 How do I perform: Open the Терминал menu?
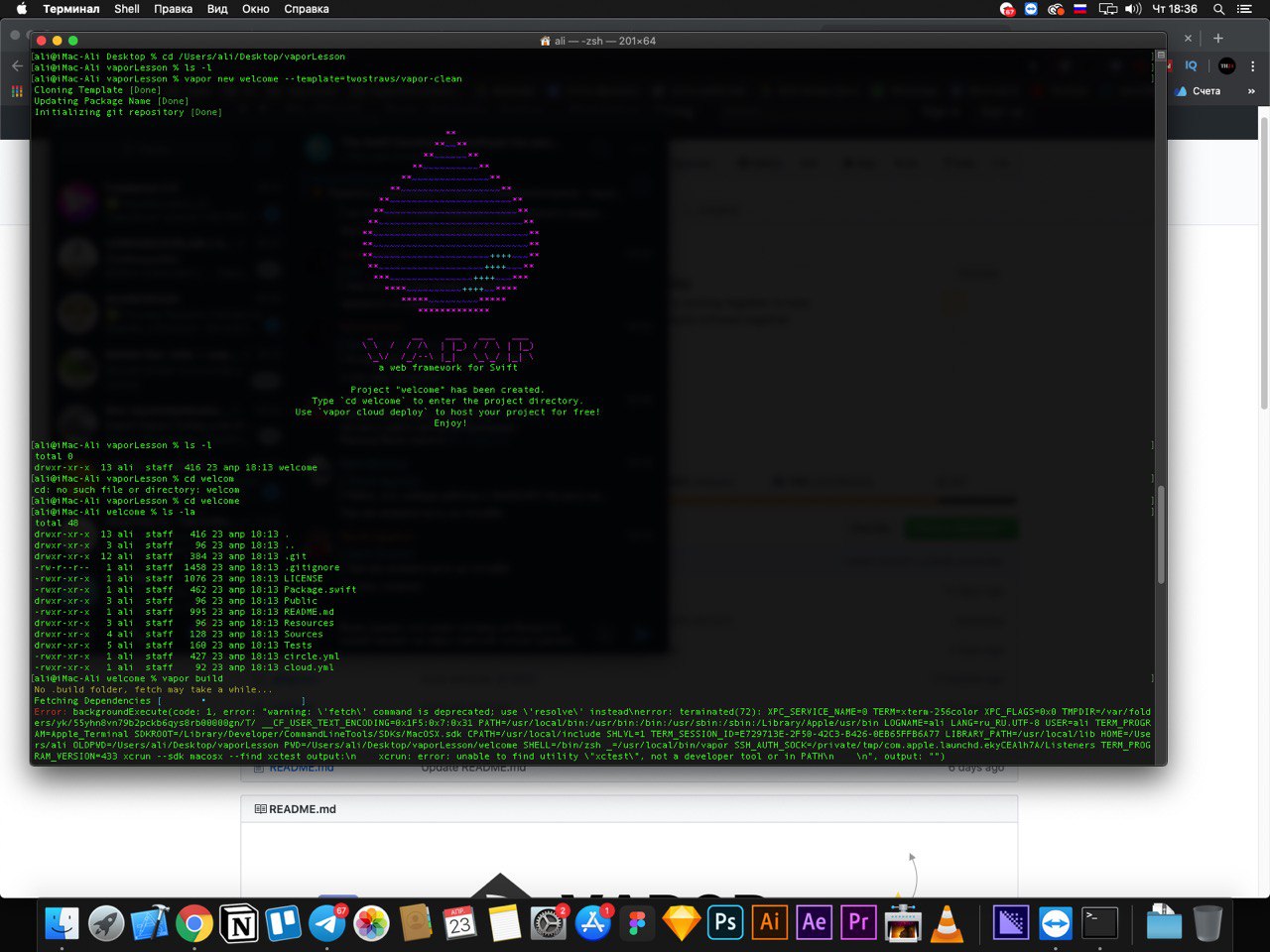click(x=71, y=9)
